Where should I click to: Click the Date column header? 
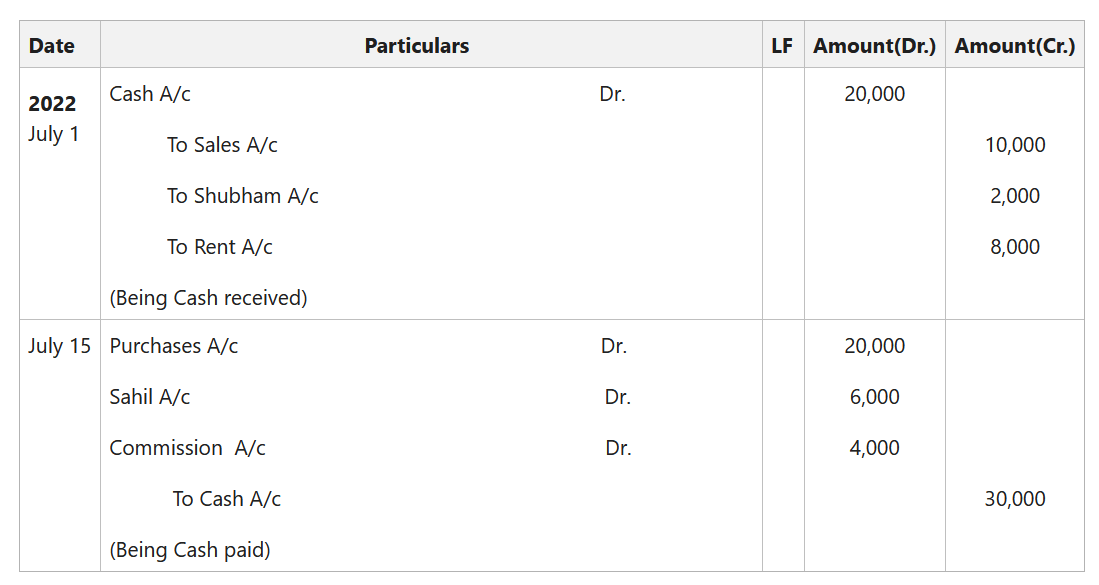click(x=52, y=46)
